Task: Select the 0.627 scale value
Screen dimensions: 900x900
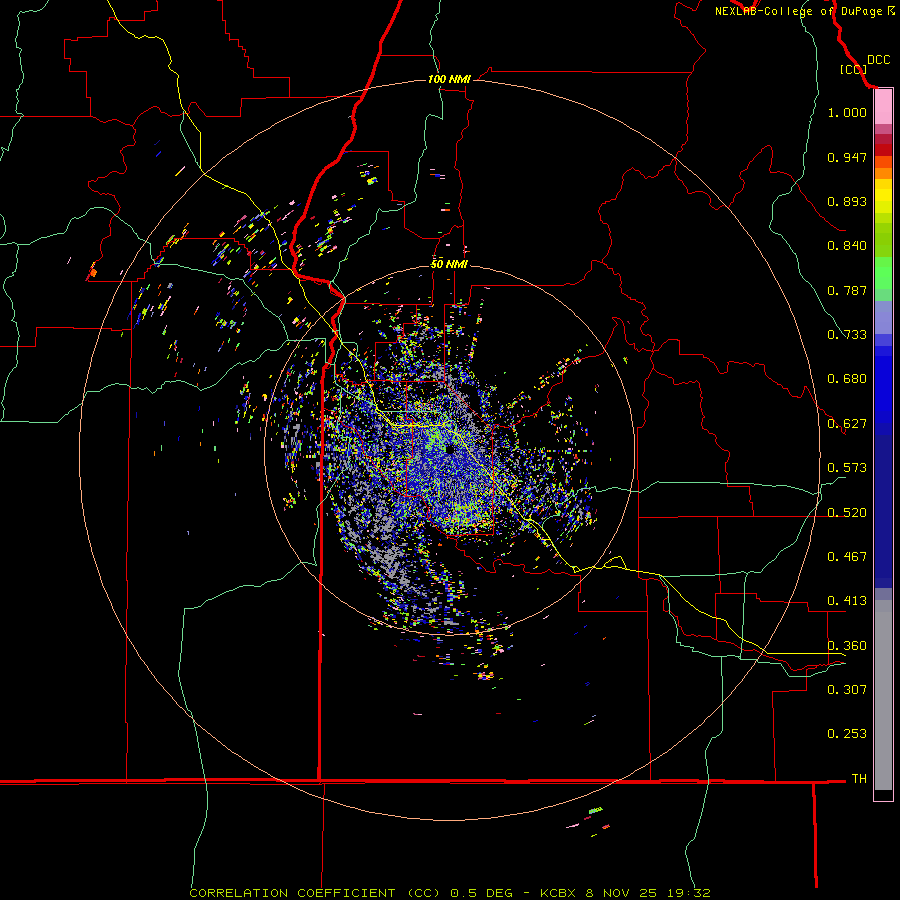Action: tap(847, 424)
